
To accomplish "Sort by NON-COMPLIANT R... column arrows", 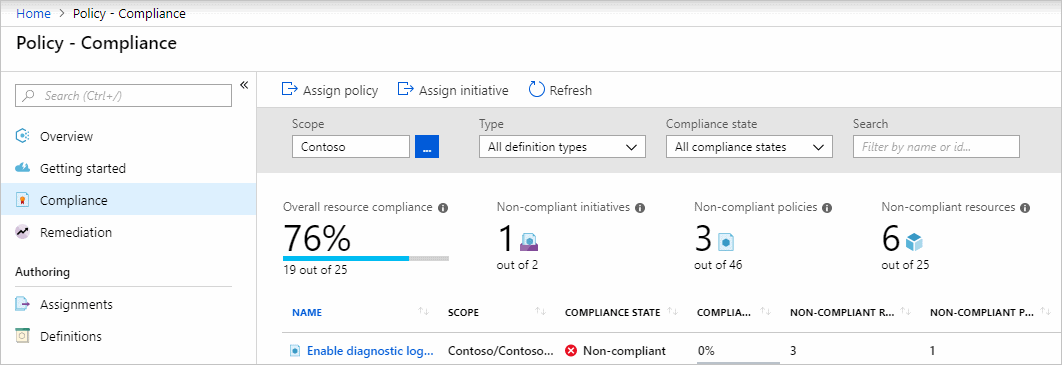I will pos(906,312).
